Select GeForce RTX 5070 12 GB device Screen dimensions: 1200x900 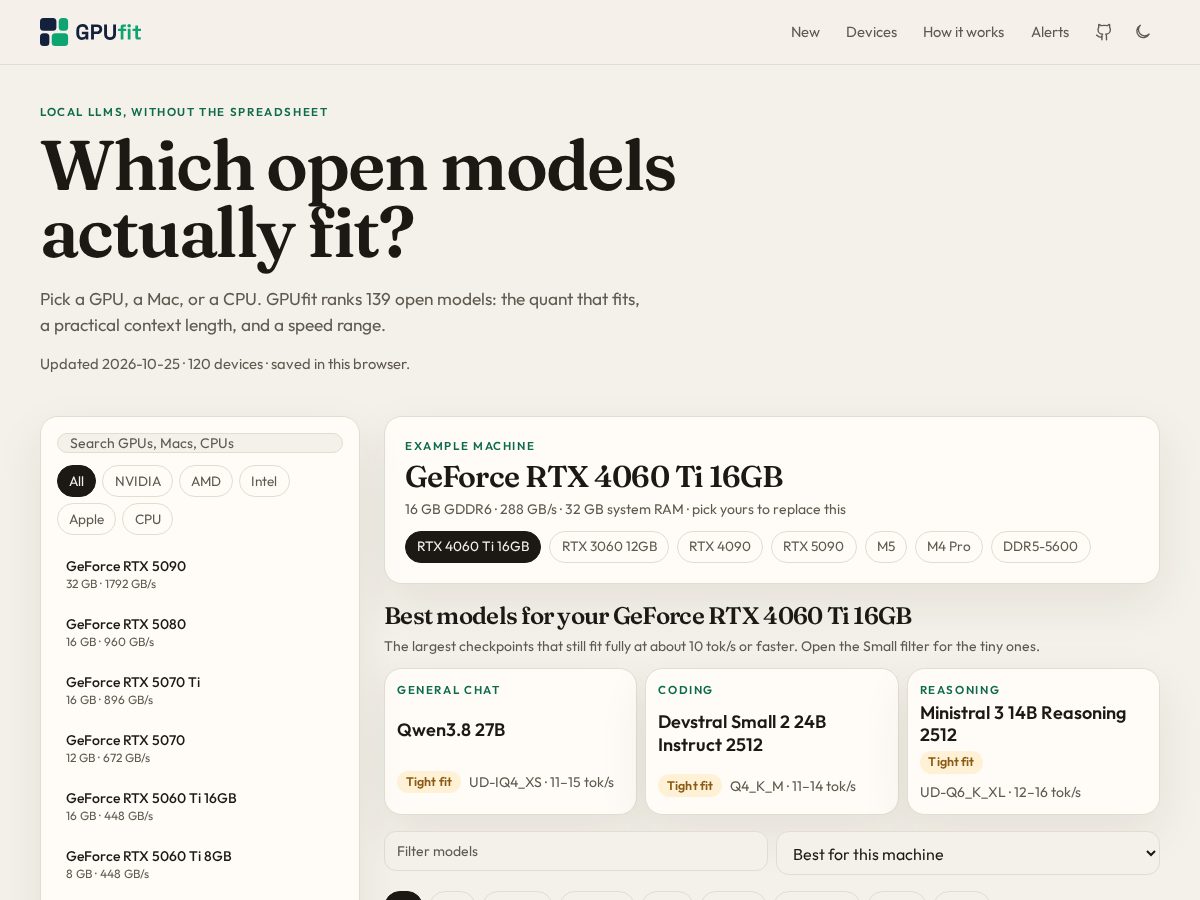pyautogui.click(x=200, y=748)
